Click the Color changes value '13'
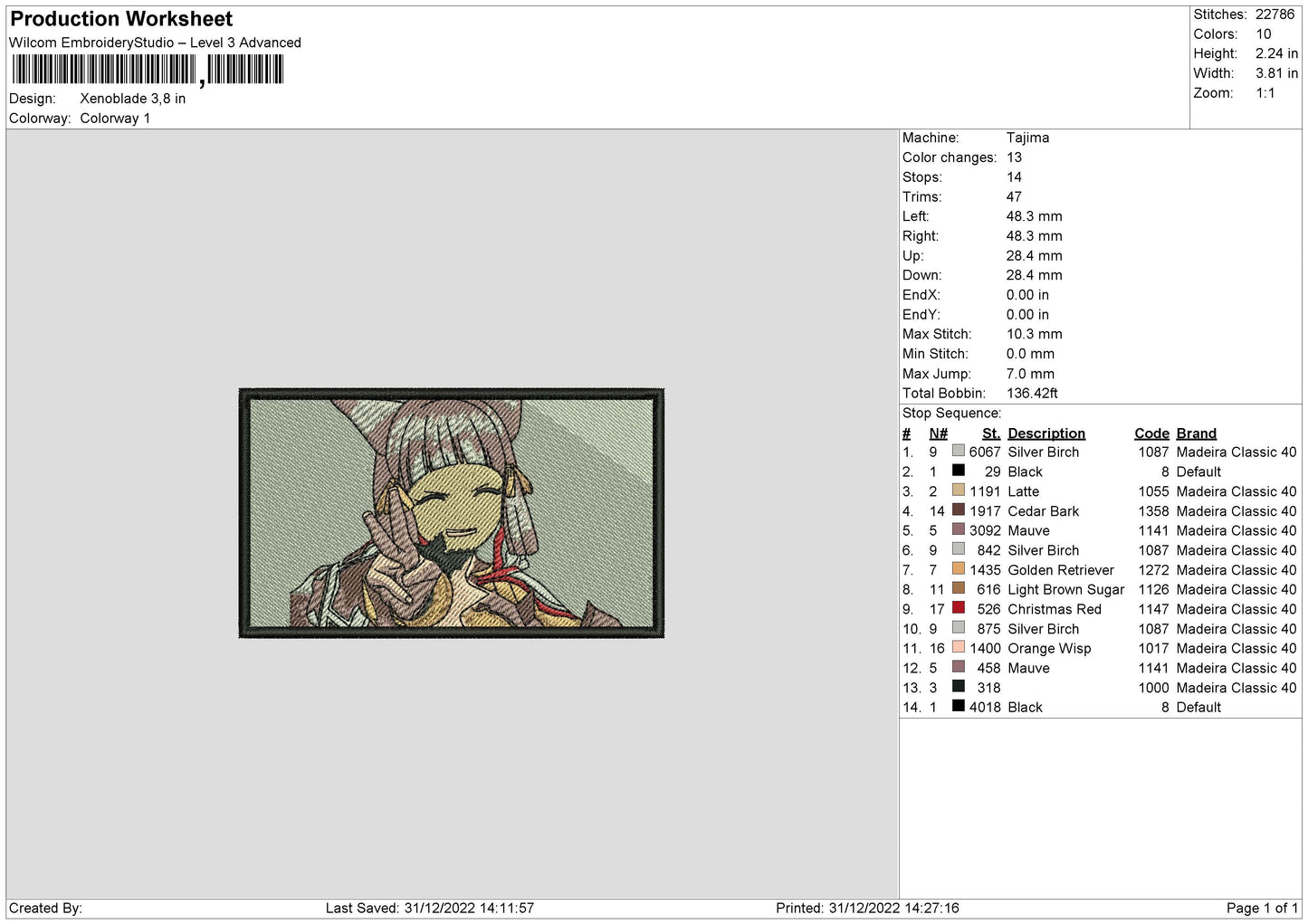Screen dimensions: 1308x924 pyautogui.click(x=1014, y=157)
